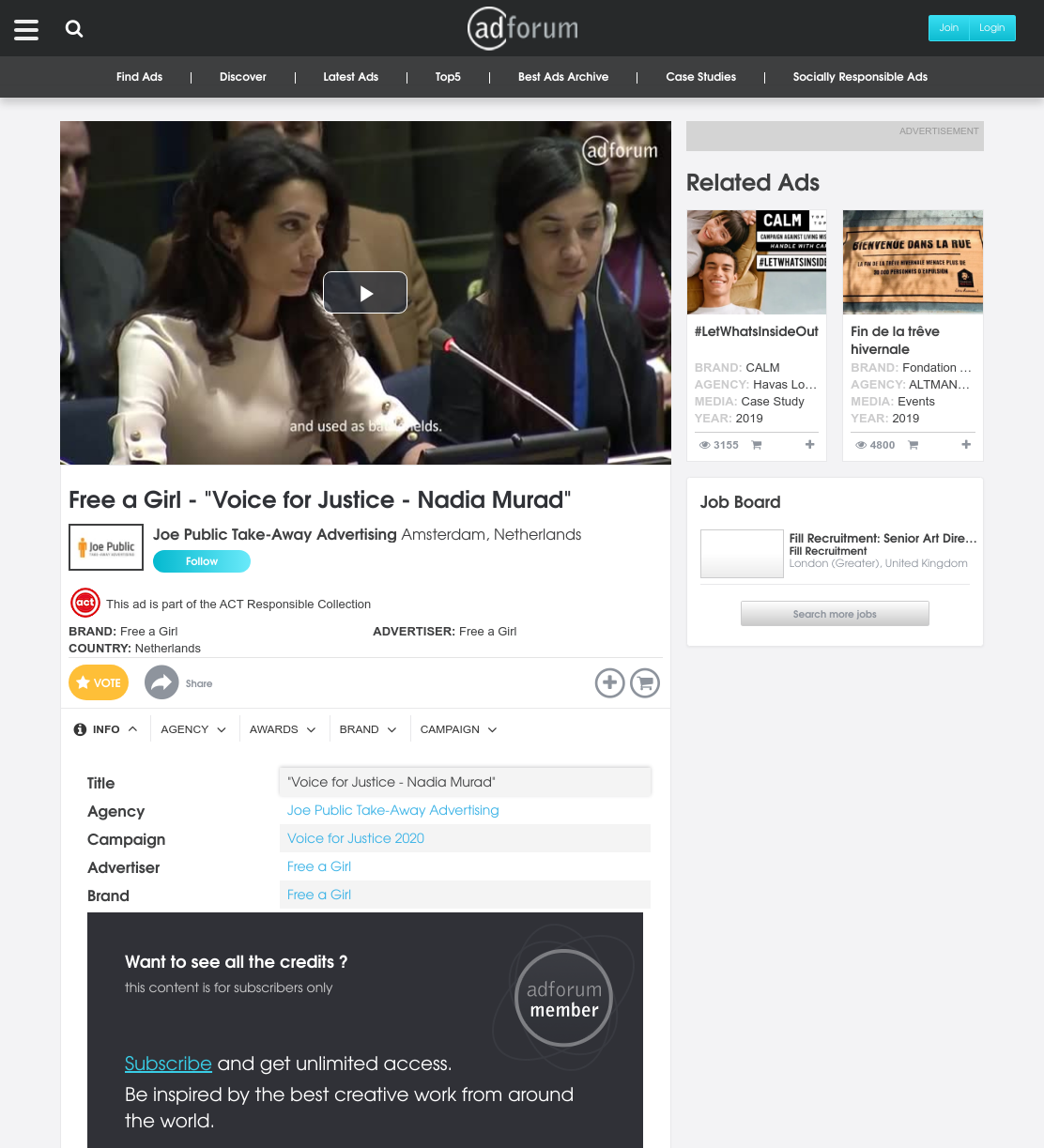The image size is (1044, 1148).
Task: Click cart icon on #LetWhatsInsideOut card
Action: pos(757,445)
